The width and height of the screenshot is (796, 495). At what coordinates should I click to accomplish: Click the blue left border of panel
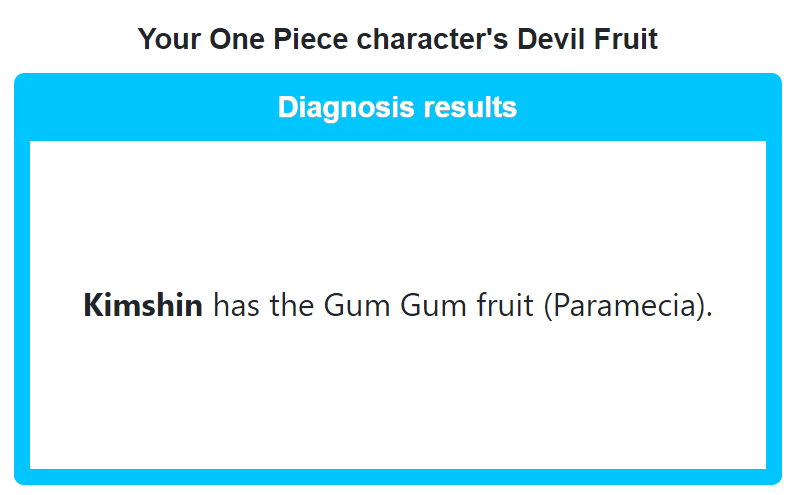(22, 305)
